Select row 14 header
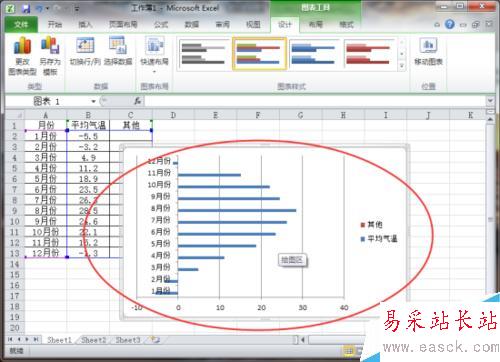The image size is (500, 362). (15, 264)
